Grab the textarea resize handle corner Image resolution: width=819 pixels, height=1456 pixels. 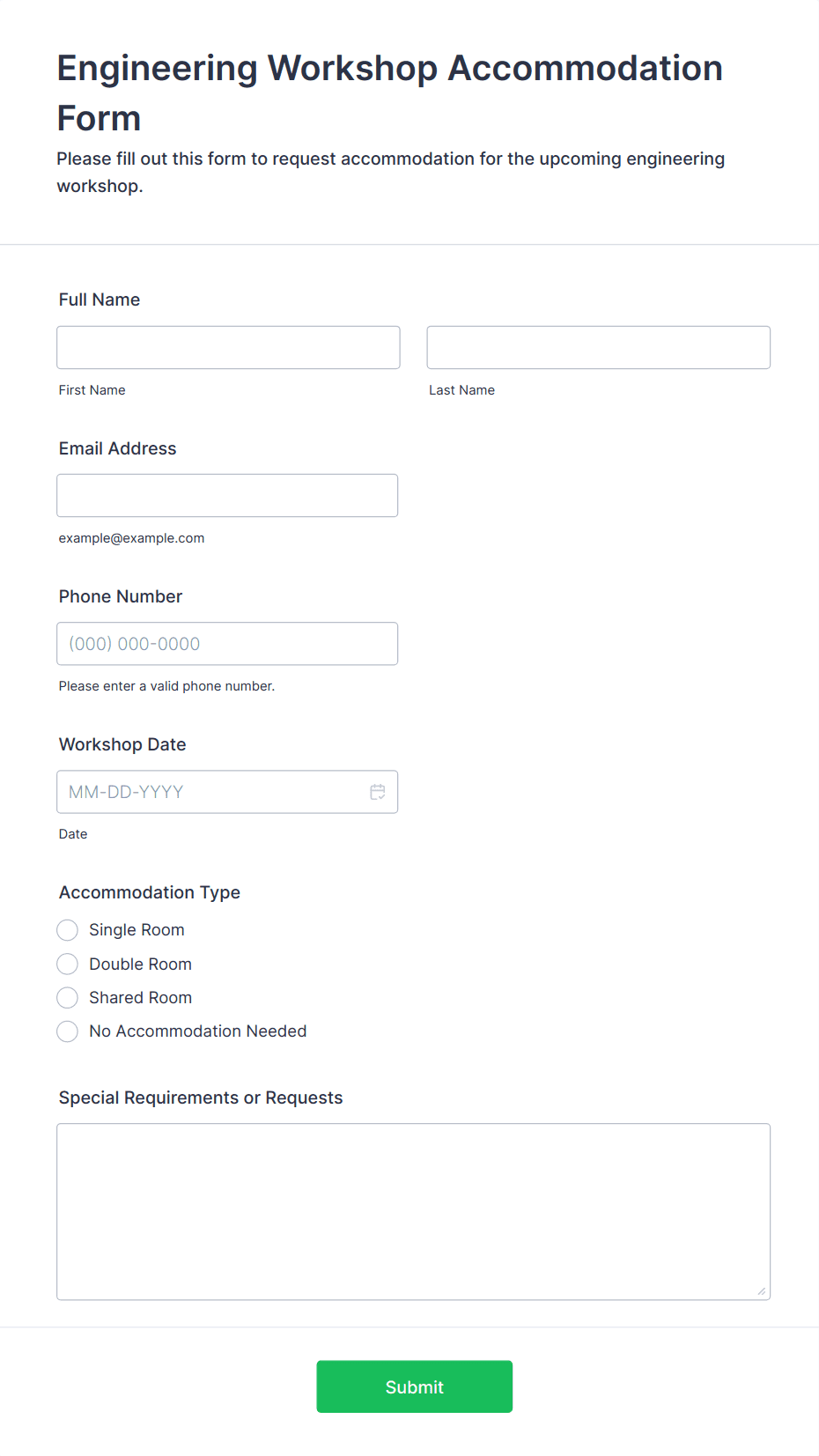coord(761,1291)
